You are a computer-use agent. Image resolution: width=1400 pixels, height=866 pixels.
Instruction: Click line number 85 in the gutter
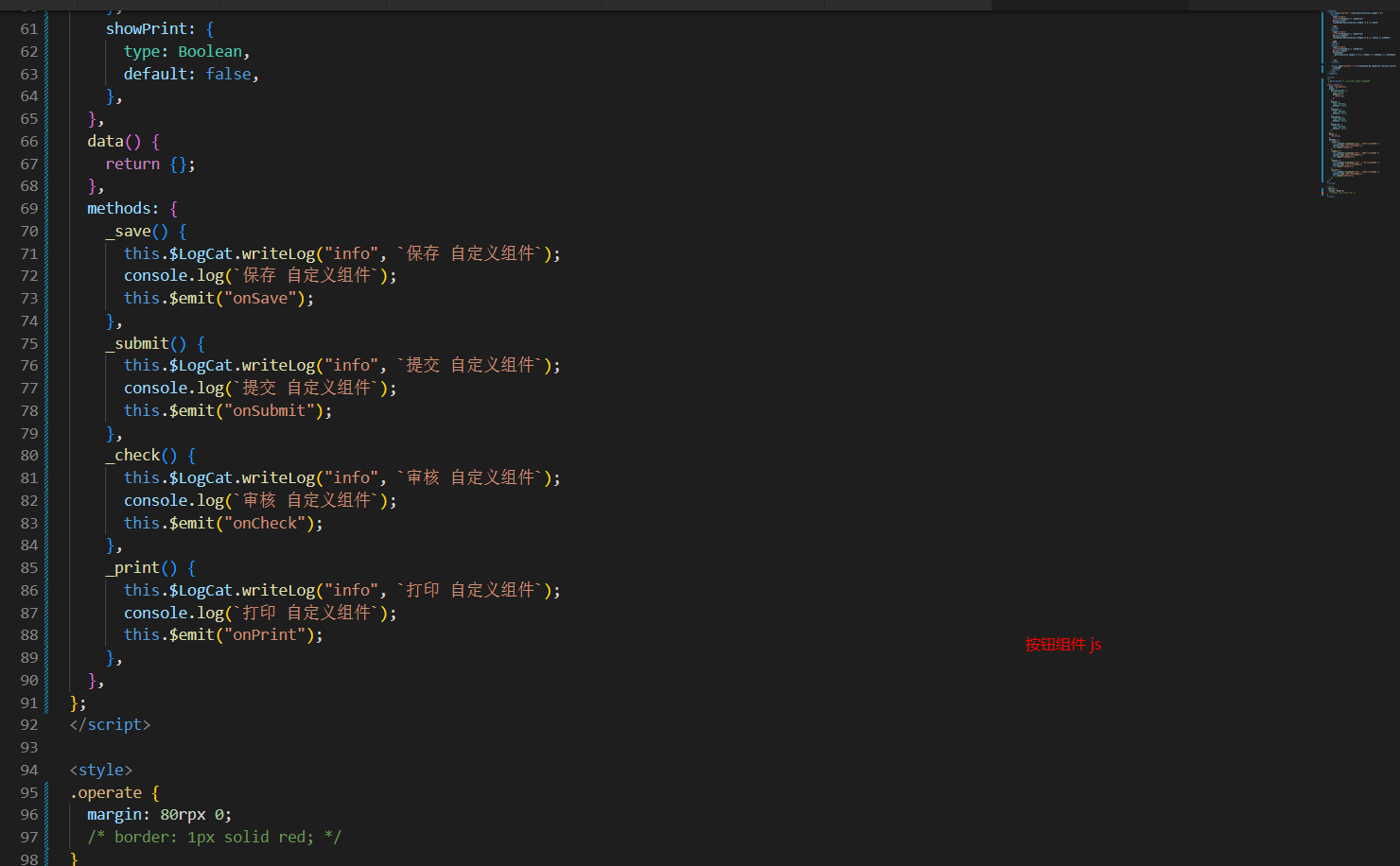tap(29, 568)
